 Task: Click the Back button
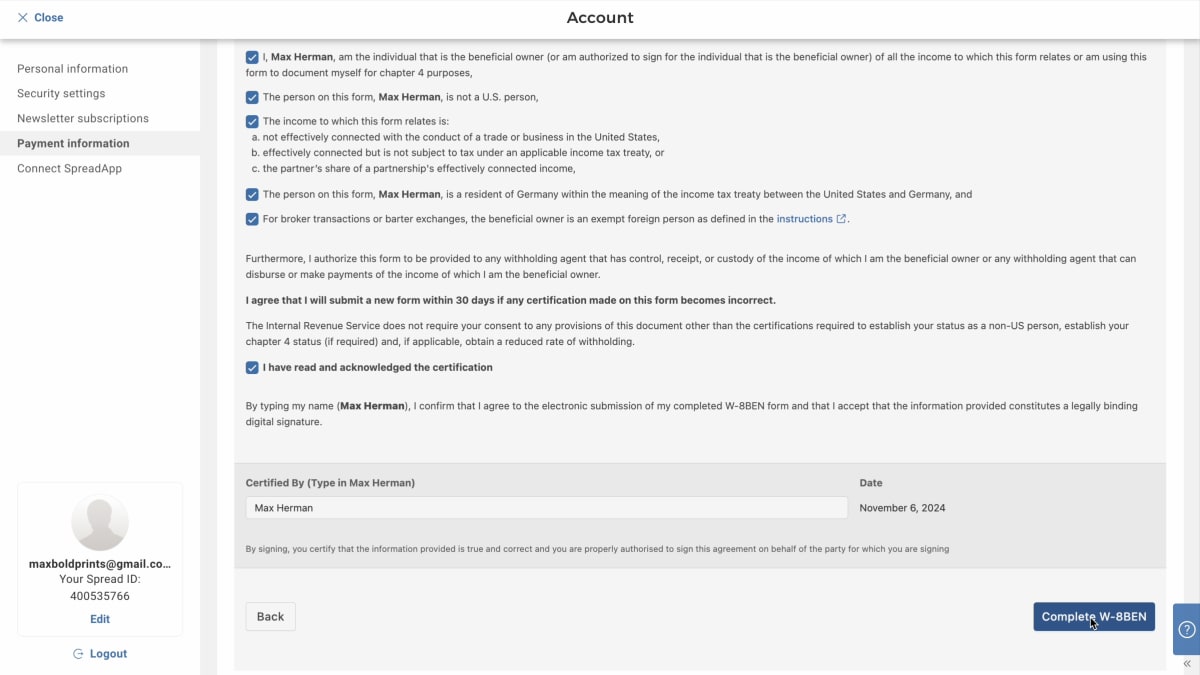(x=270, y=617)
